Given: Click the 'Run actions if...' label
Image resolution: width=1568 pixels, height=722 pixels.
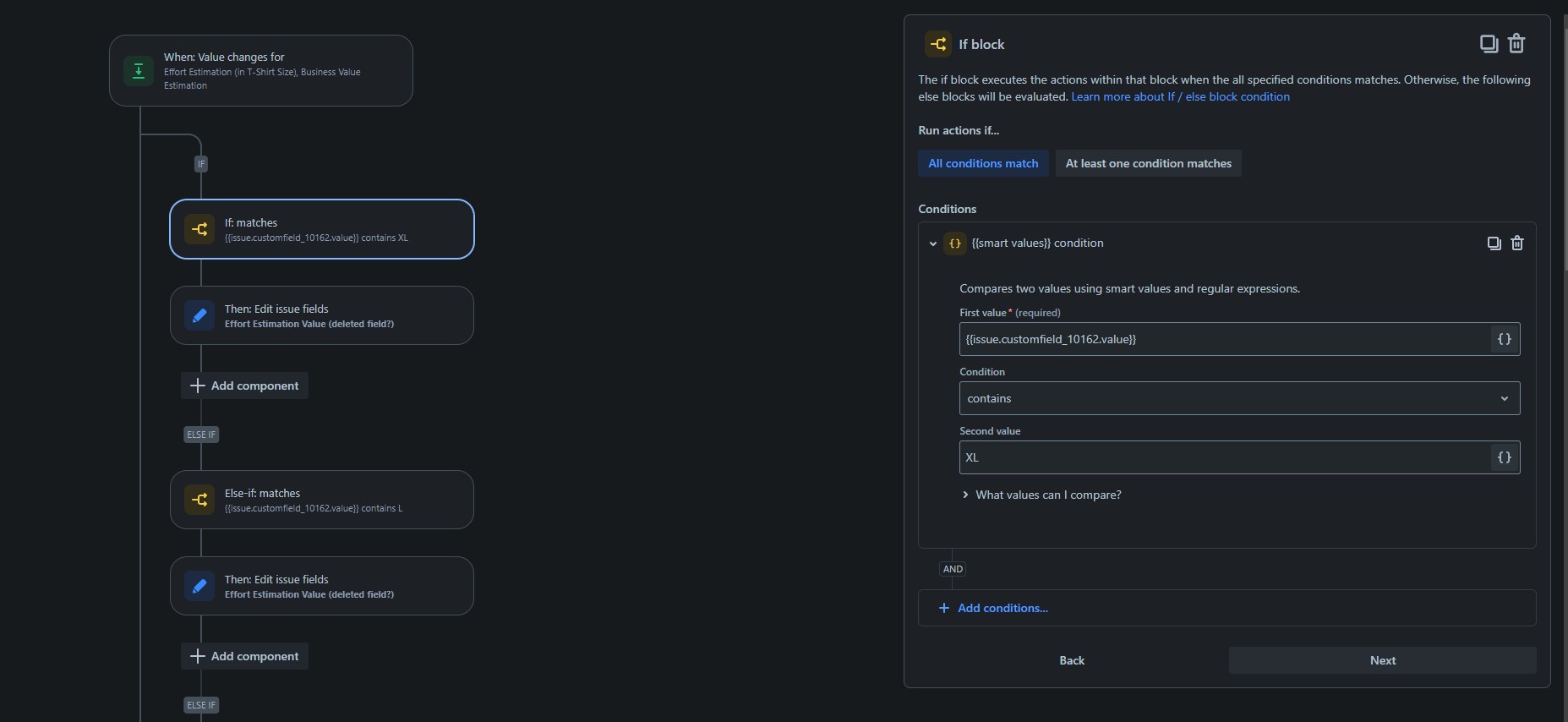Looking at the screenshot, I should [x=959, y=130].
